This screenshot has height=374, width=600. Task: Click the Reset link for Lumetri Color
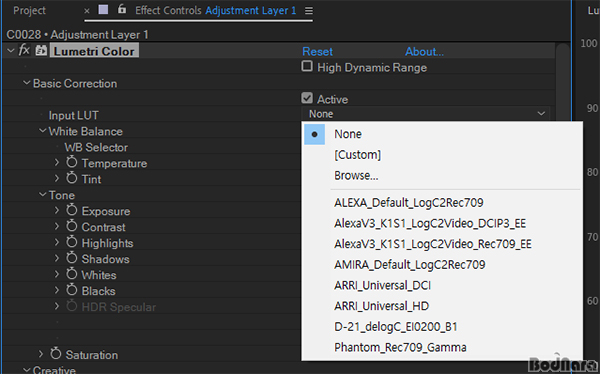tap(318, 51)
